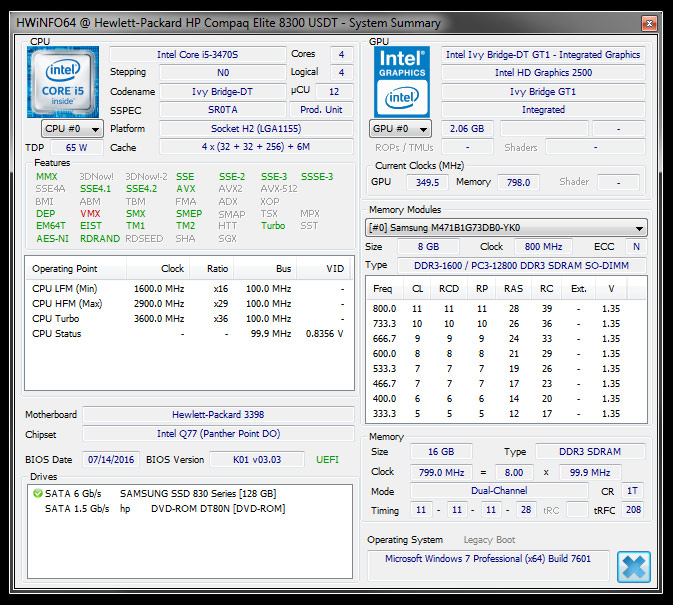
Task: Click the Intel Core i5-3470S name field
Action: [197, 54]
